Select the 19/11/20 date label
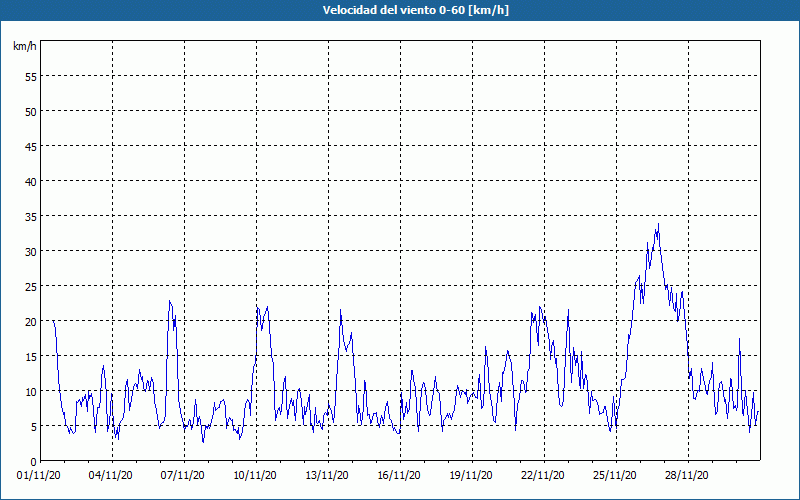800x500 pixels. click(x=471, y=476)
